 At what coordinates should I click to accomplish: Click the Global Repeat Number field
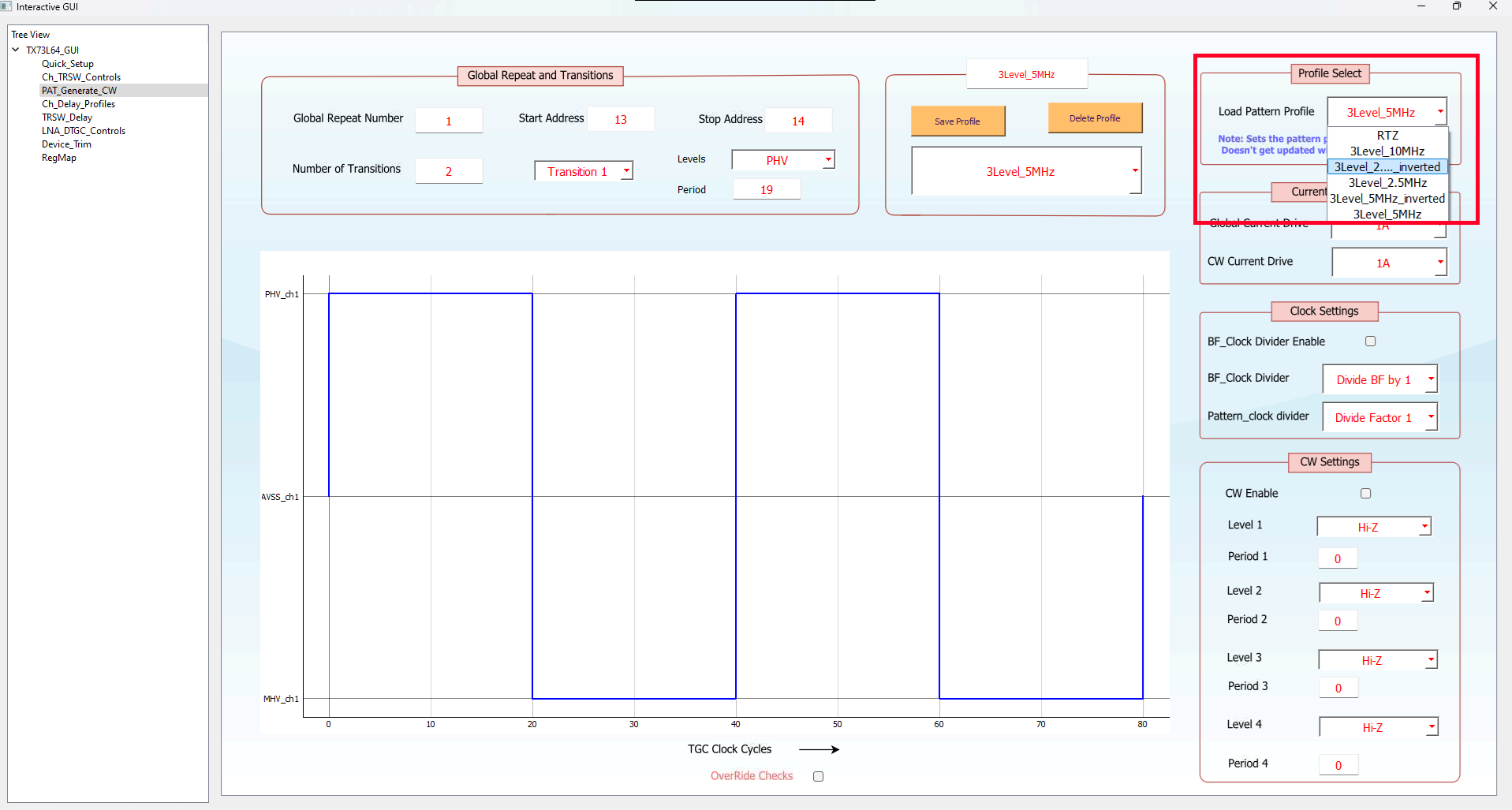449,121
